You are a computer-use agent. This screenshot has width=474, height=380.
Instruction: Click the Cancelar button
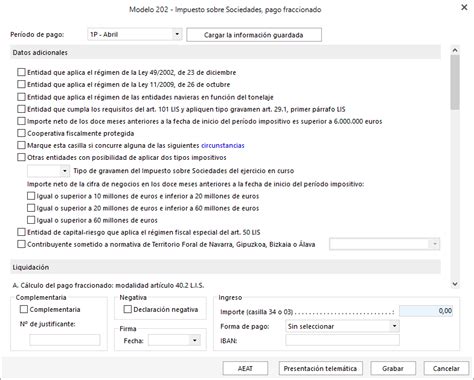pyautogui.click(x=446, y=368)
